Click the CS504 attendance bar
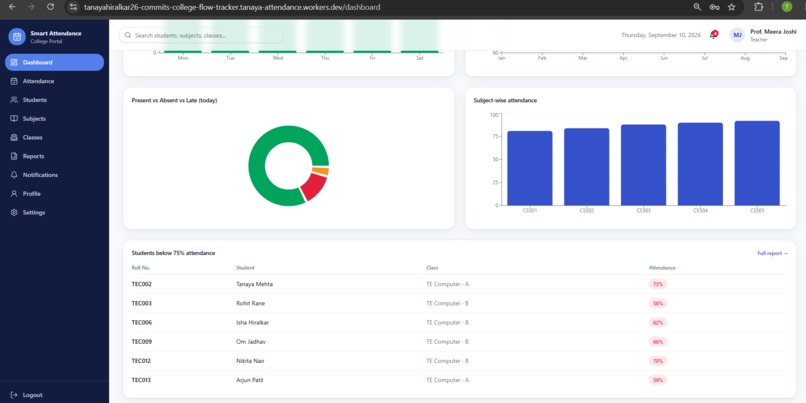Image resolution: width=806 pixels, height=403 pixels. (x=700, y=164)
